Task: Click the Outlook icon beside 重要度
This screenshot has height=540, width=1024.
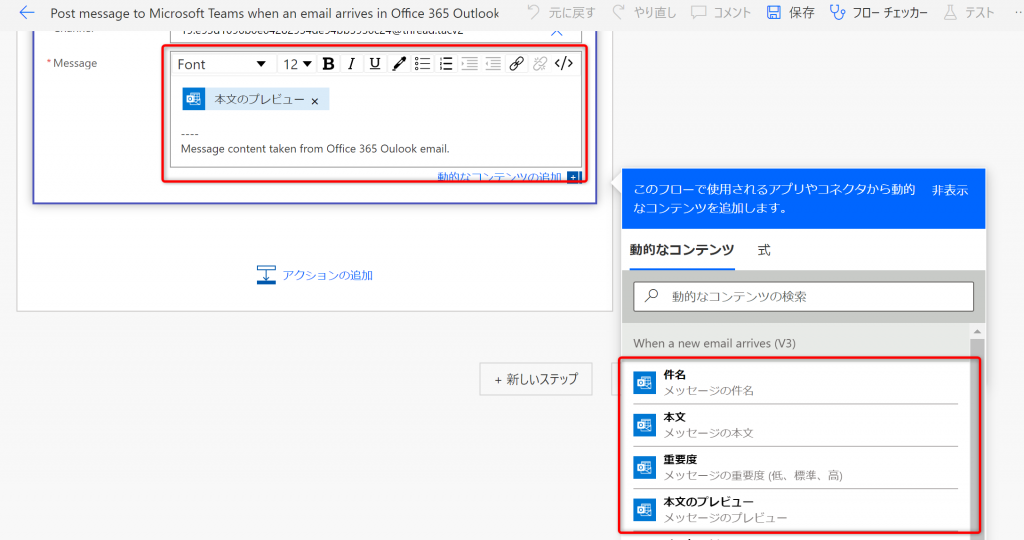Action: point(645,468)
